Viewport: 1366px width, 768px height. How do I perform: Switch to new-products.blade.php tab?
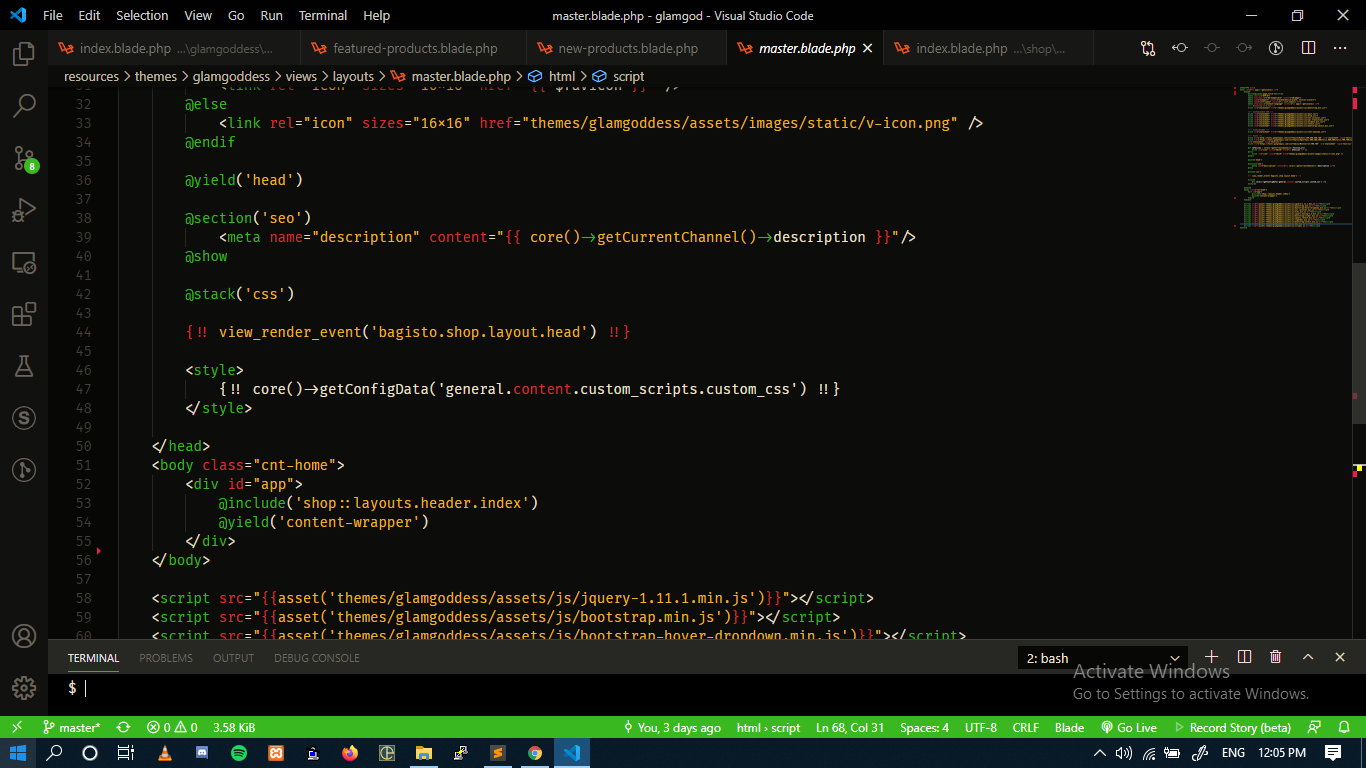click(628, 48)
